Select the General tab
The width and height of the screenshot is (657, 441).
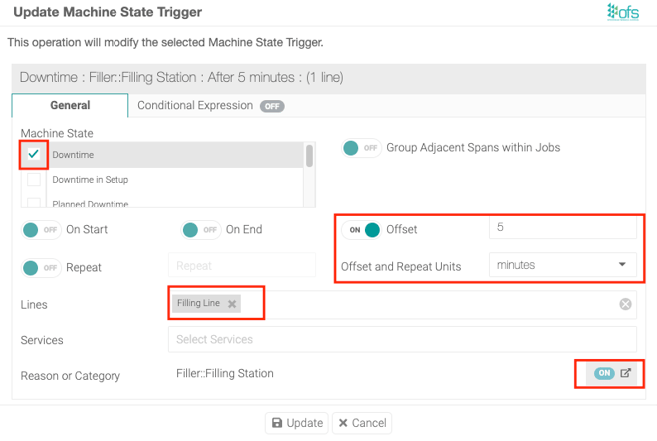70,105
